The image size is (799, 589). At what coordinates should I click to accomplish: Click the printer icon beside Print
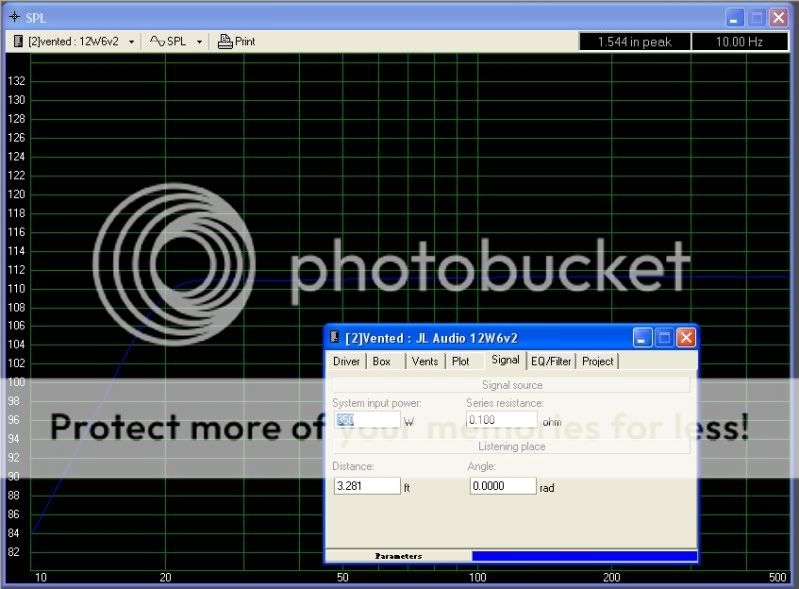[x=225, y=42]
